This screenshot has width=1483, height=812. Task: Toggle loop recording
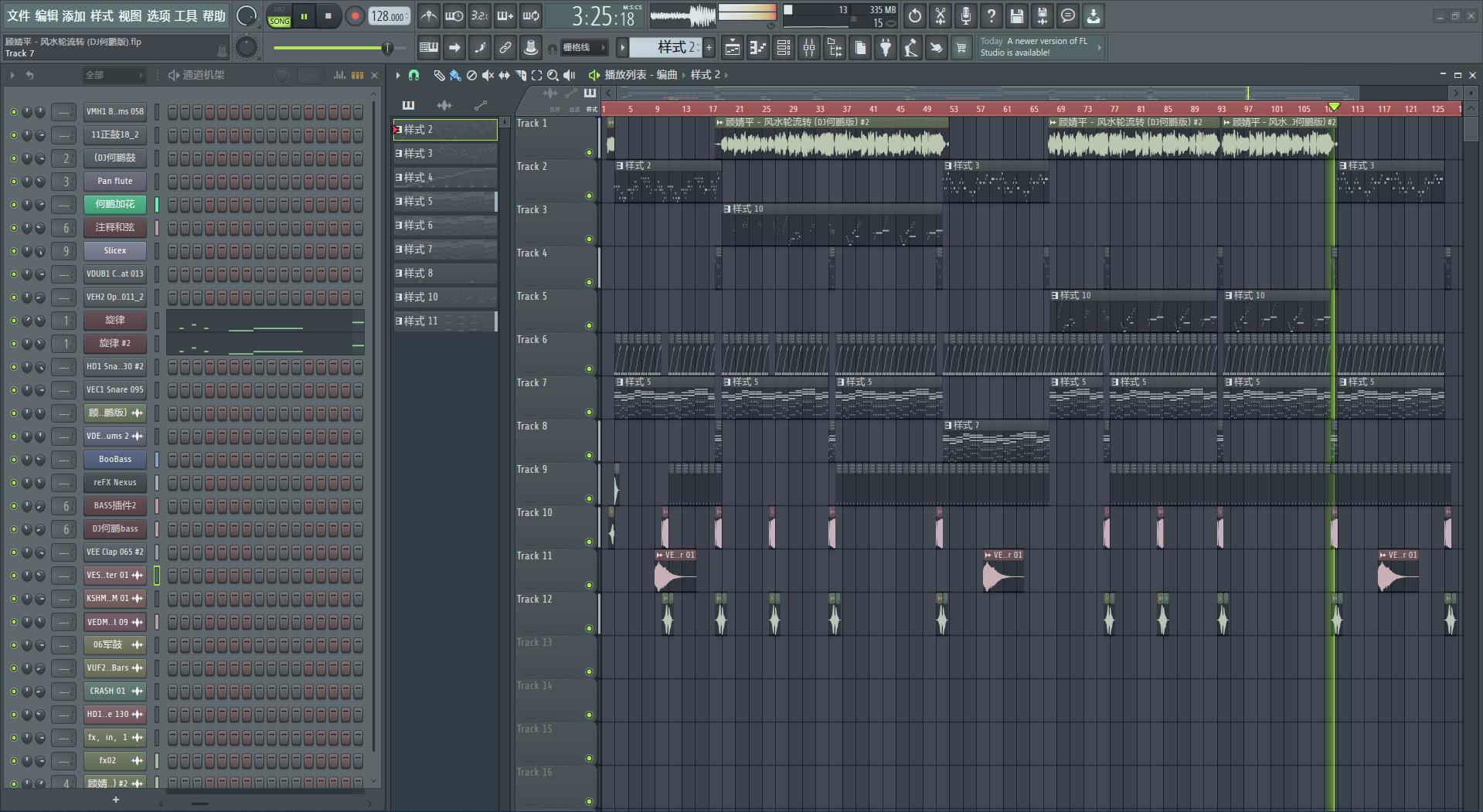point(531,15)
